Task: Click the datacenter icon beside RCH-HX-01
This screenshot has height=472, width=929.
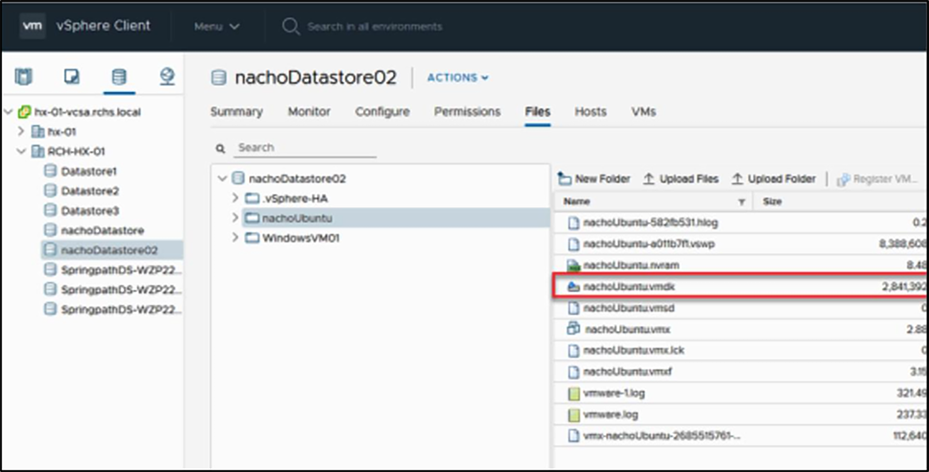Action: [38, 152]
